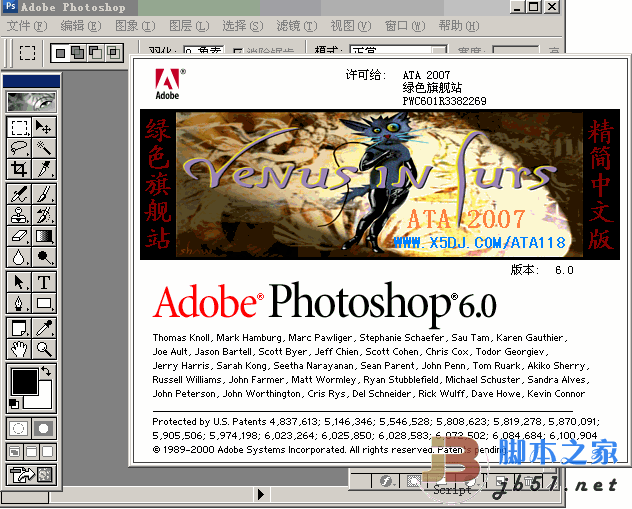The width and height of the screenshot is (632, 509).
Task: Select the Rectangular Marquee tool in toolbox
Action: tap(19, 127)
